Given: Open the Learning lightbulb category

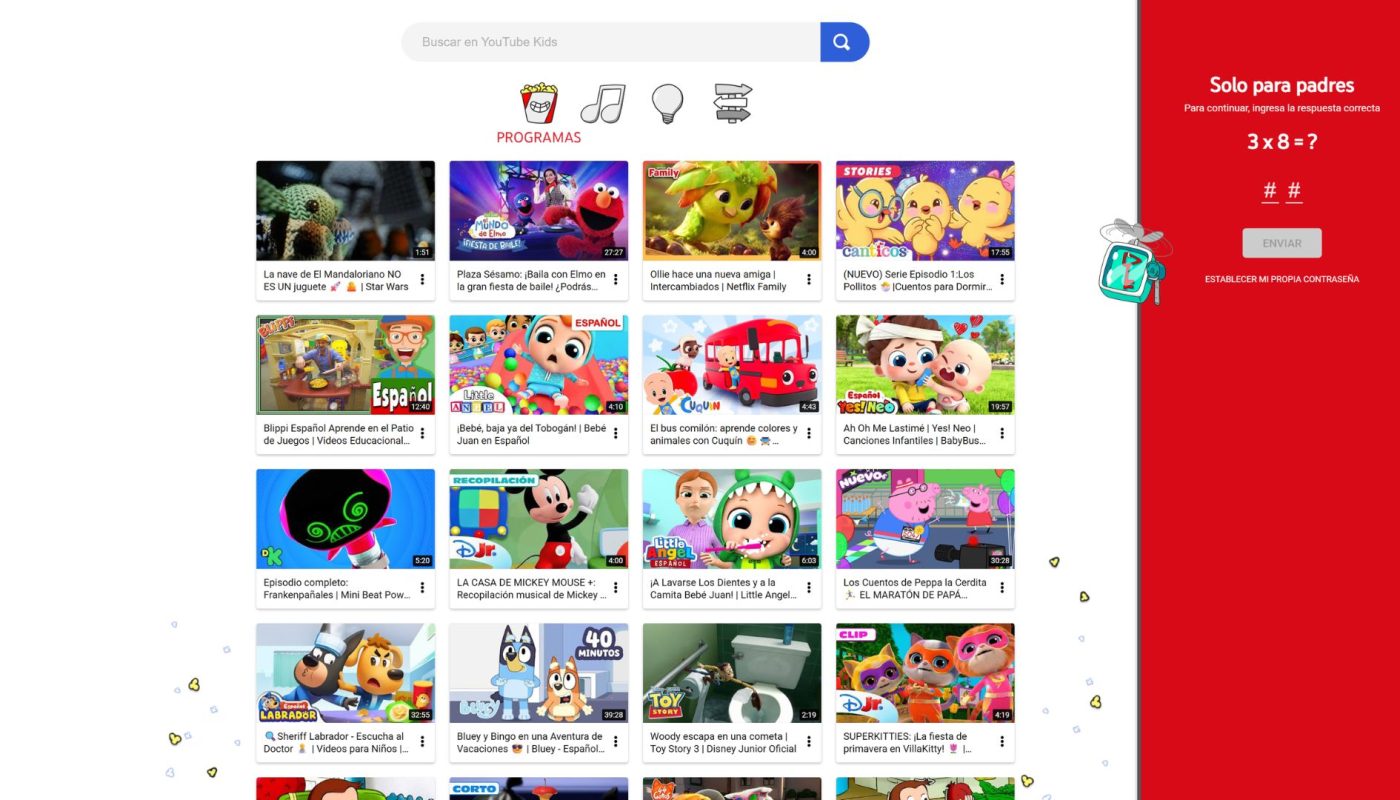Looking at the screenshot, I should [667, 103].
